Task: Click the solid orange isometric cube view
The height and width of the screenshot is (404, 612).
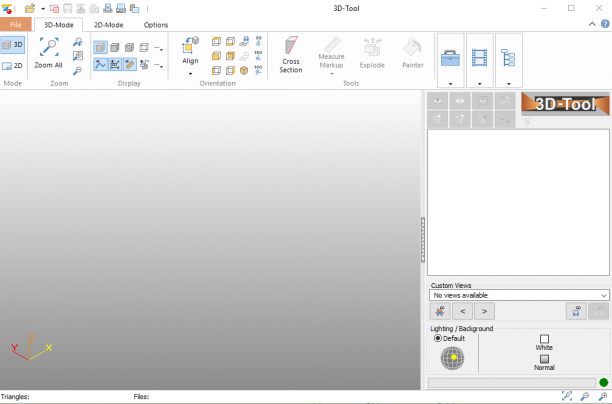Action: [244, 70]
